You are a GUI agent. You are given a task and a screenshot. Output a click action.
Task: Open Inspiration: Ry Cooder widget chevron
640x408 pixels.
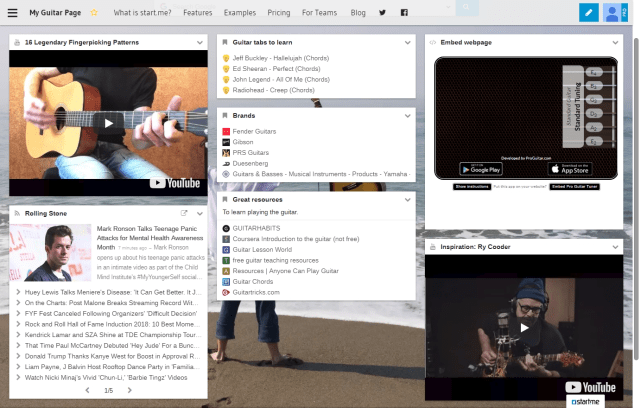point(615,247)
